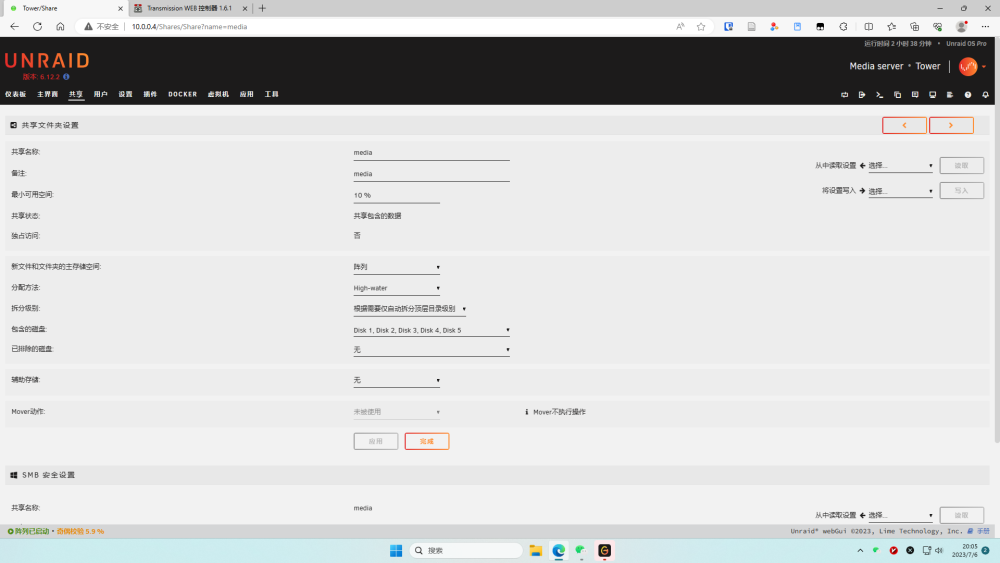Click the version info icon next to 6.12.2
The image size is (1000, 563).
pyautogui.click(x=66, y=77)
